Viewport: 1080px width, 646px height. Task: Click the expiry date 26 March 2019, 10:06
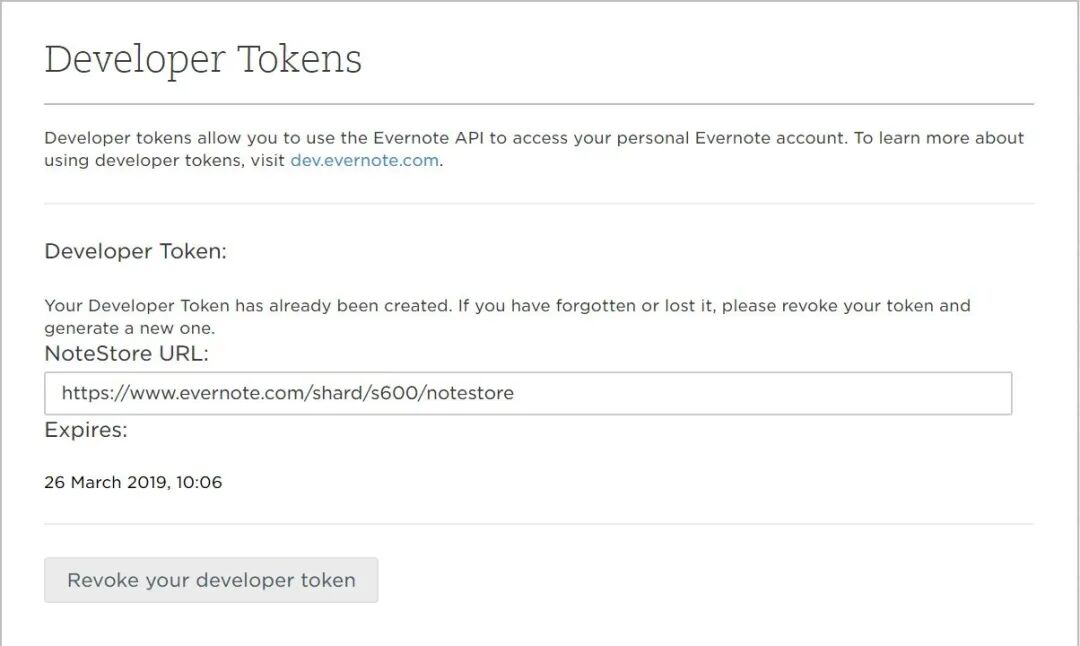click(133, 482)
